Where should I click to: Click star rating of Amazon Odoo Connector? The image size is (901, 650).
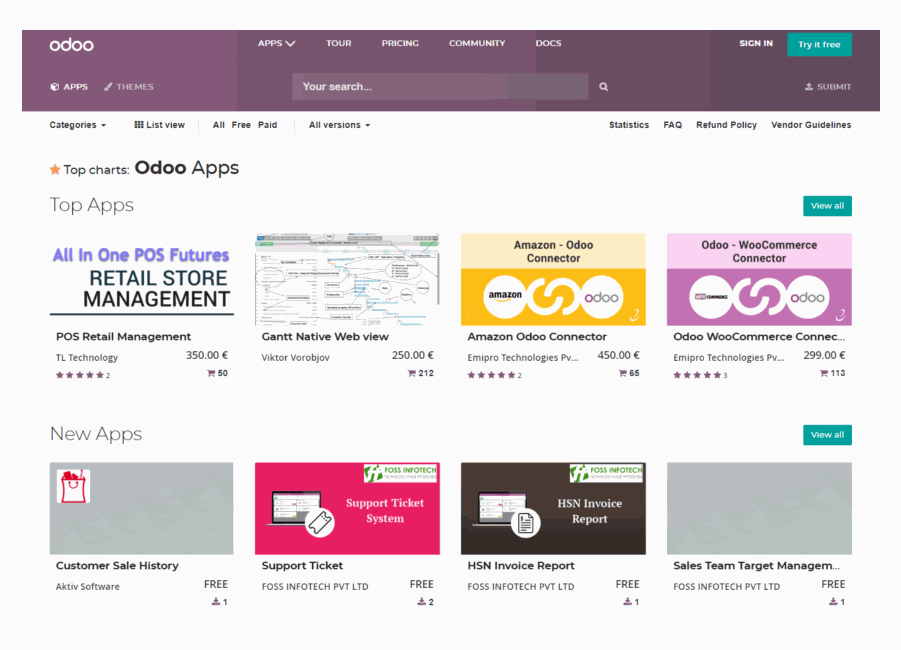tap(491, 375)
